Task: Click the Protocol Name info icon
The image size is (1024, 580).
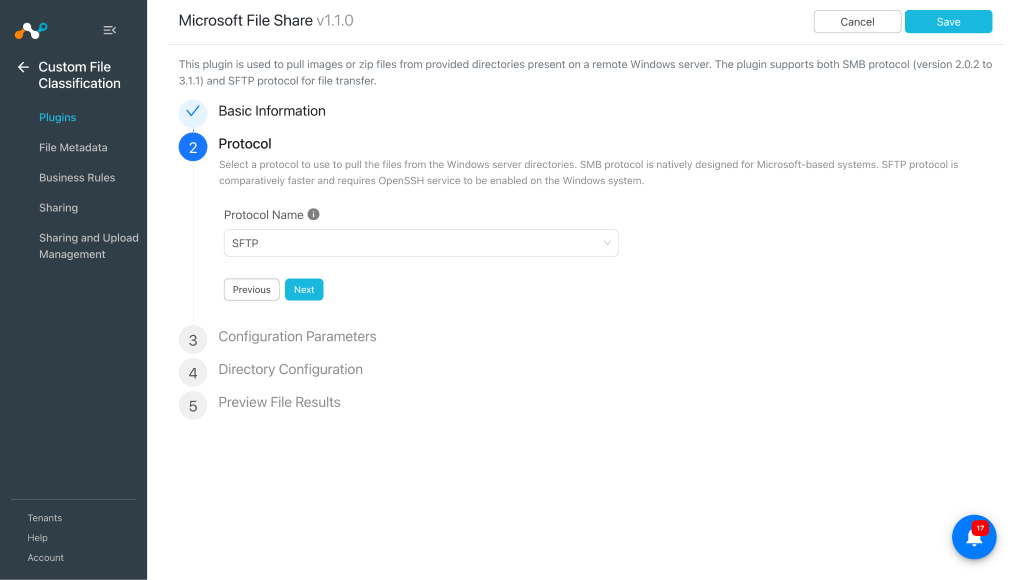Action: 313,214
